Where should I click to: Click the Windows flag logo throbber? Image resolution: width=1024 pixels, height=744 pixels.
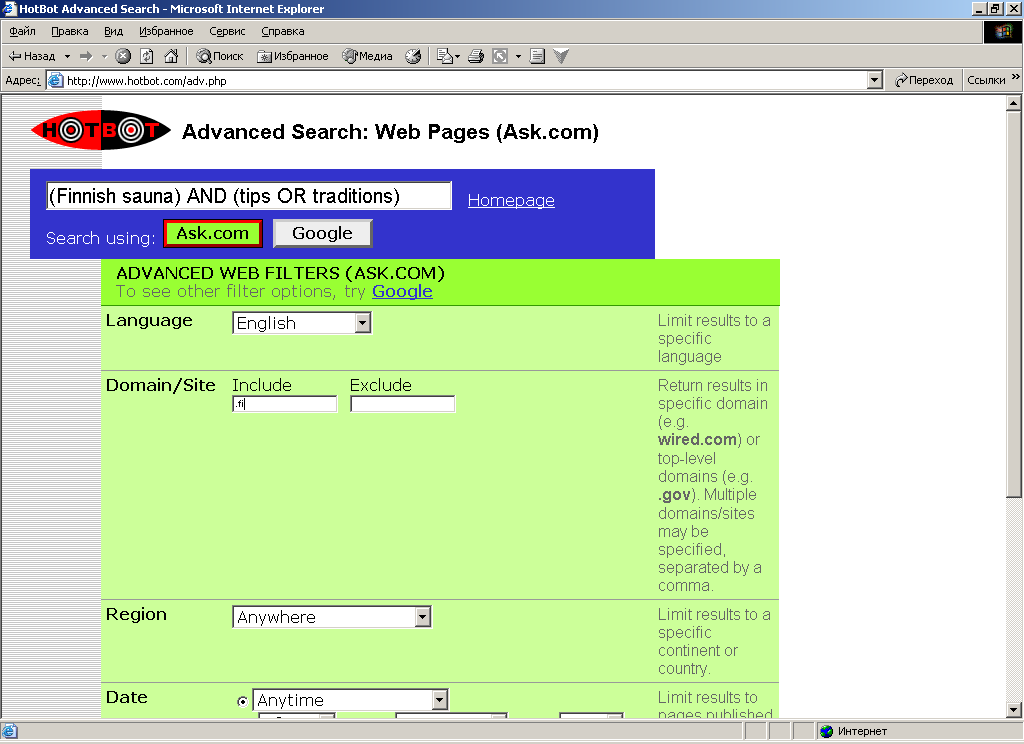tap(1003, 31)
